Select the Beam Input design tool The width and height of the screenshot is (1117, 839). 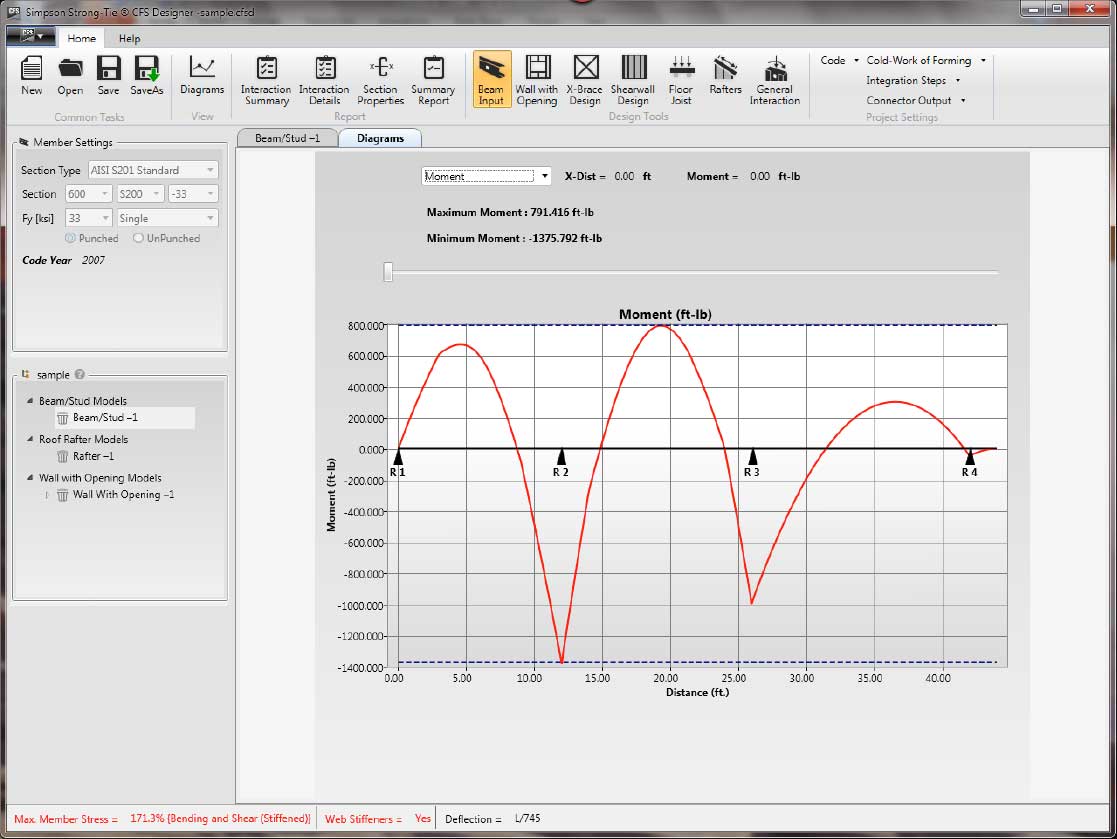[492, 80]
